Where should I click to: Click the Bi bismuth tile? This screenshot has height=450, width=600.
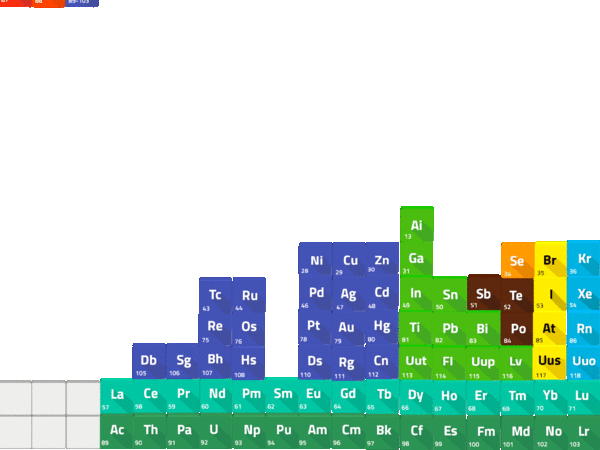click(483, 328)
